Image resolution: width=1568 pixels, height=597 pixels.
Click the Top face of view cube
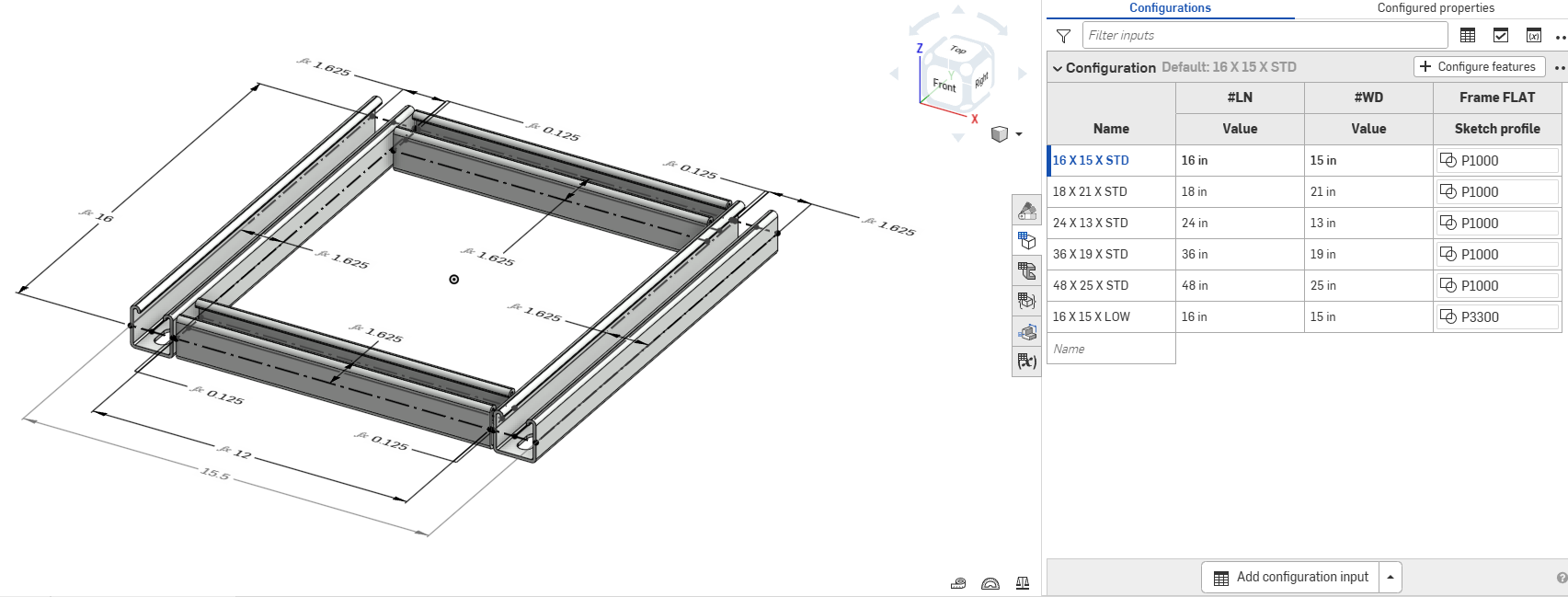[x=958, y=50]
